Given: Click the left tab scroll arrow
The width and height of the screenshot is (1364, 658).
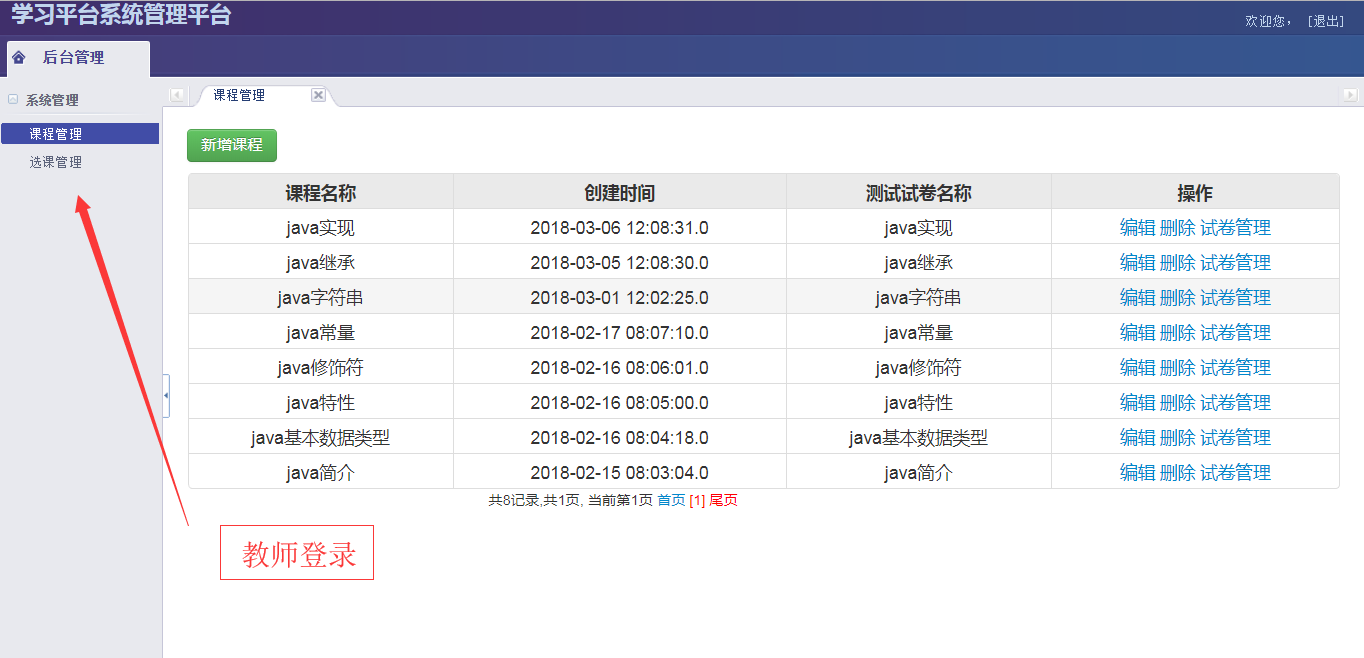Looking at the screenshot, I should coord(177,95).
